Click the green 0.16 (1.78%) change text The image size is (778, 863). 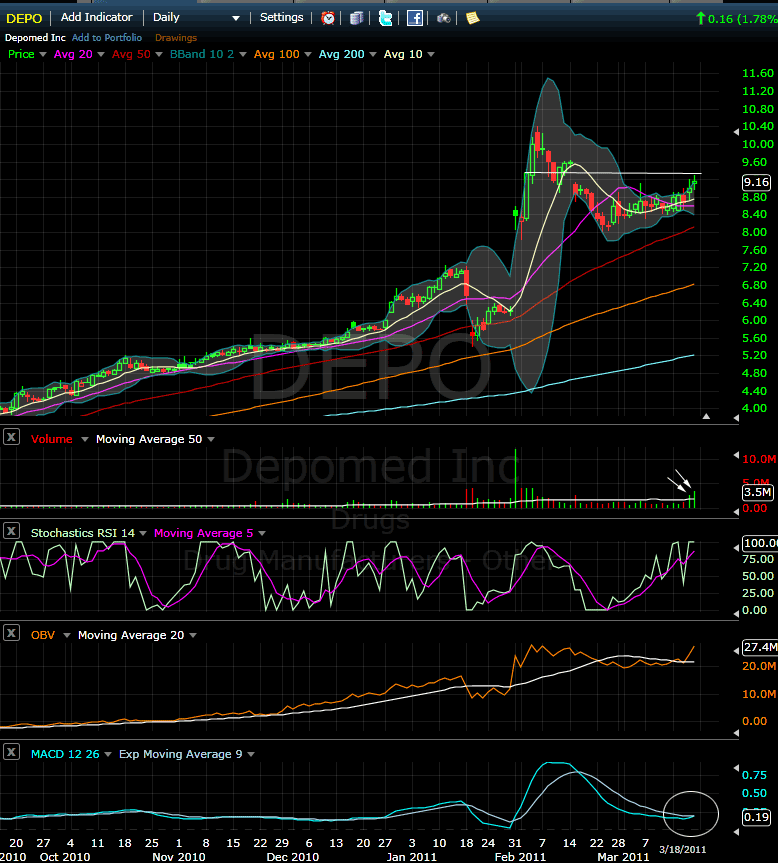[x=742, y=19]
